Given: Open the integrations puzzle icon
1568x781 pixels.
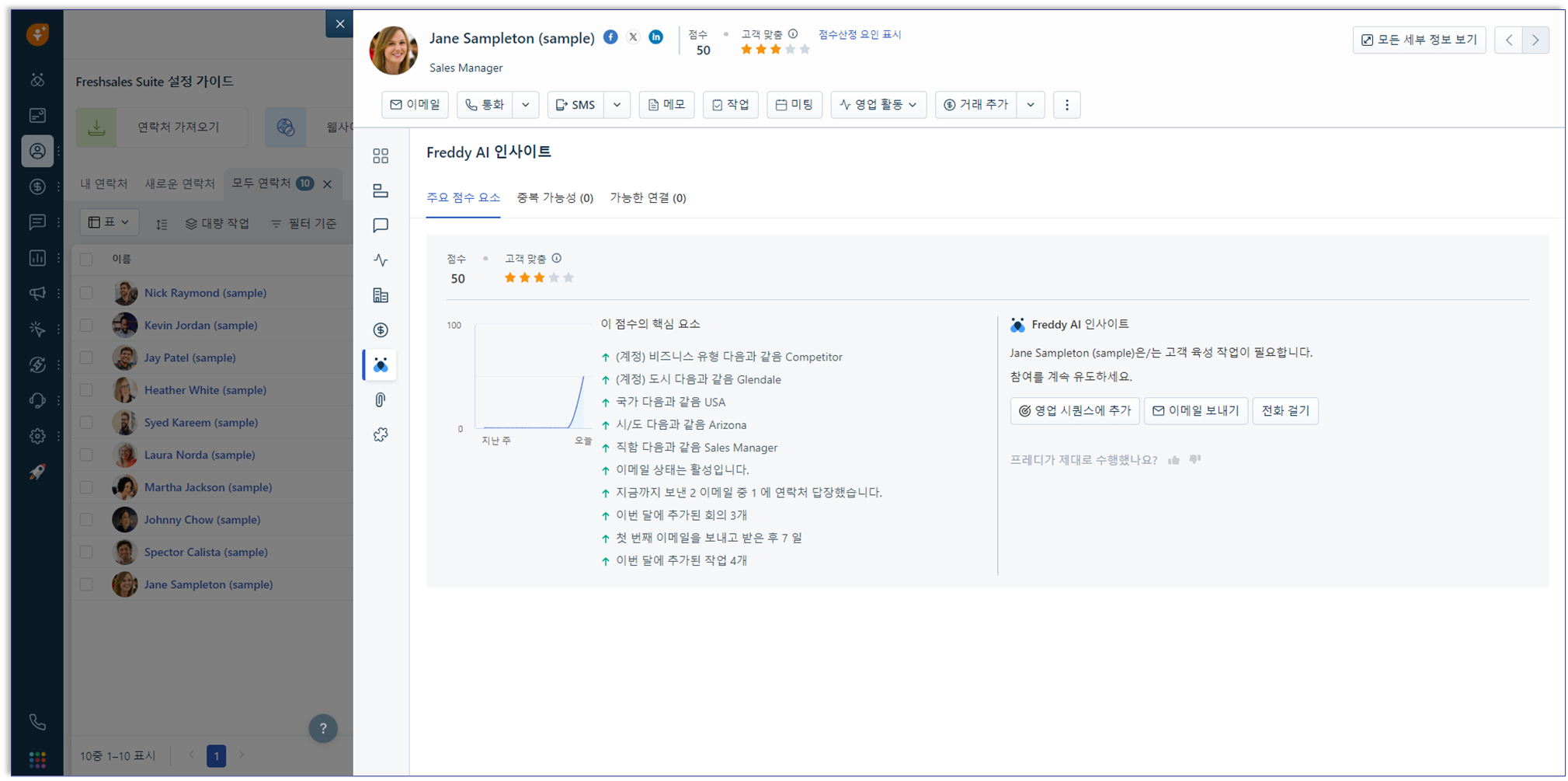Looking at the screenshot, I should pyautogui.click(x=381, y=435).
